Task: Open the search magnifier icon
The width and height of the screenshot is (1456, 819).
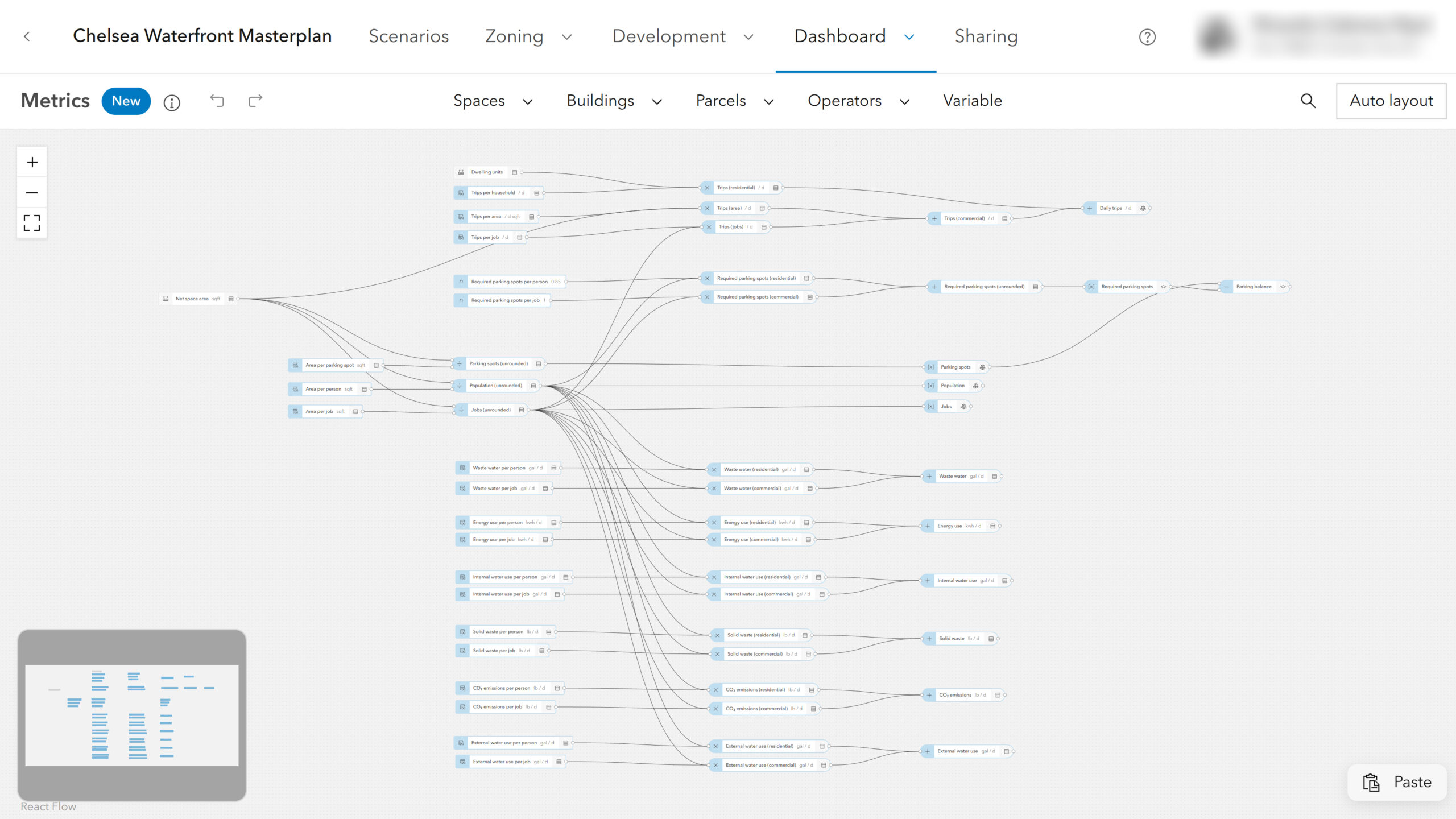Action: tap(1308, 101)
